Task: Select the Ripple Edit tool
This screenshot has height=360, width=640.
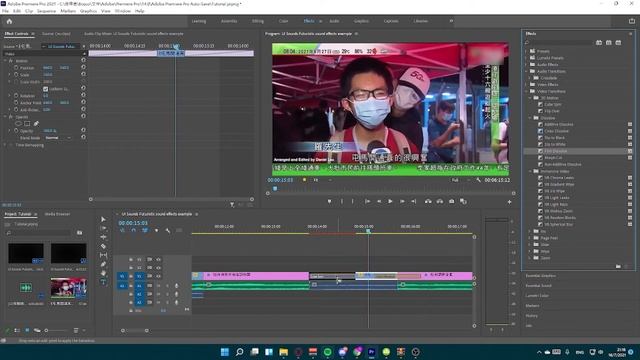Action: click(x=103, y=237)
